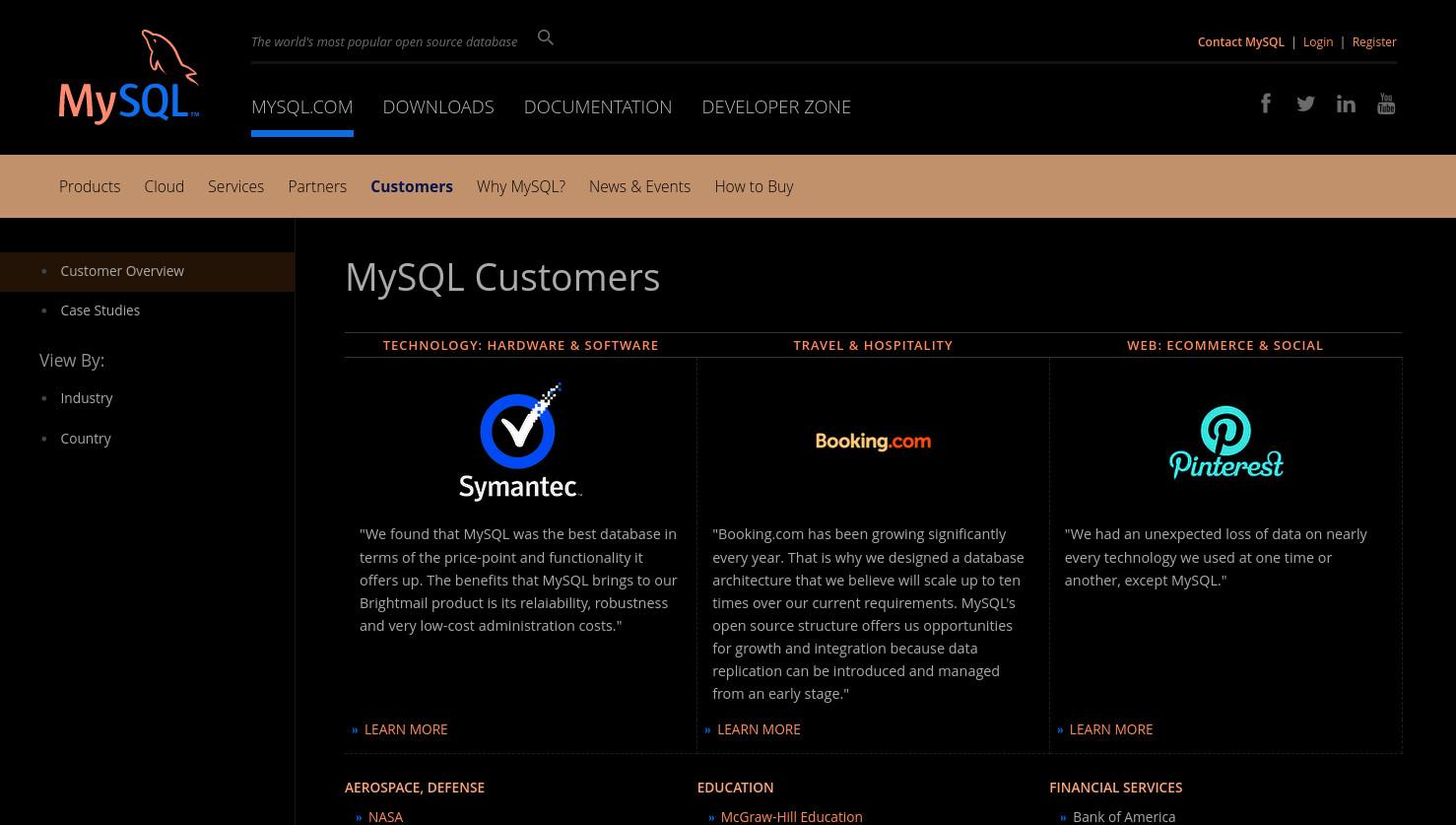Click the Symantec logo

[x=521, y=442]
